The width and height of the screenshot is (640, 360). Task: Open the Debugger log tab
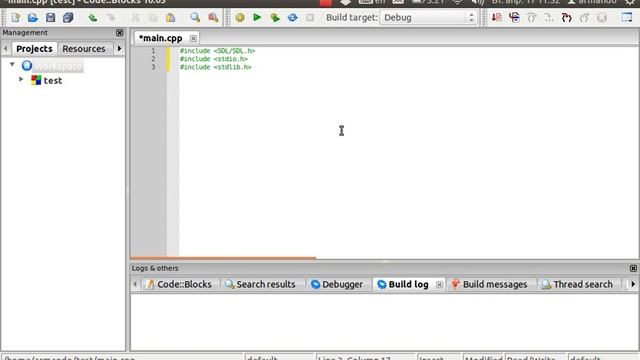click(337, 284)
